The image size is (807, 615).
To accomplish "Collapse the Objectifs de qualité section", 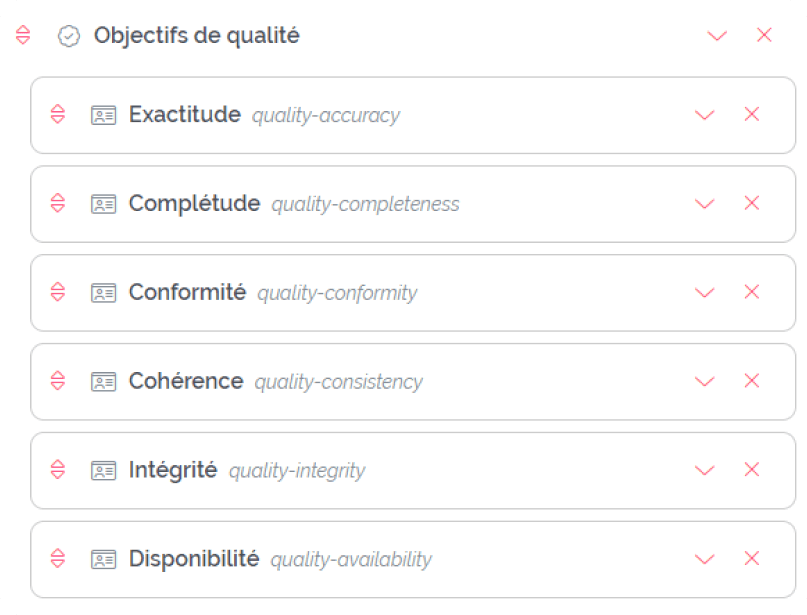I will [717, 36].
